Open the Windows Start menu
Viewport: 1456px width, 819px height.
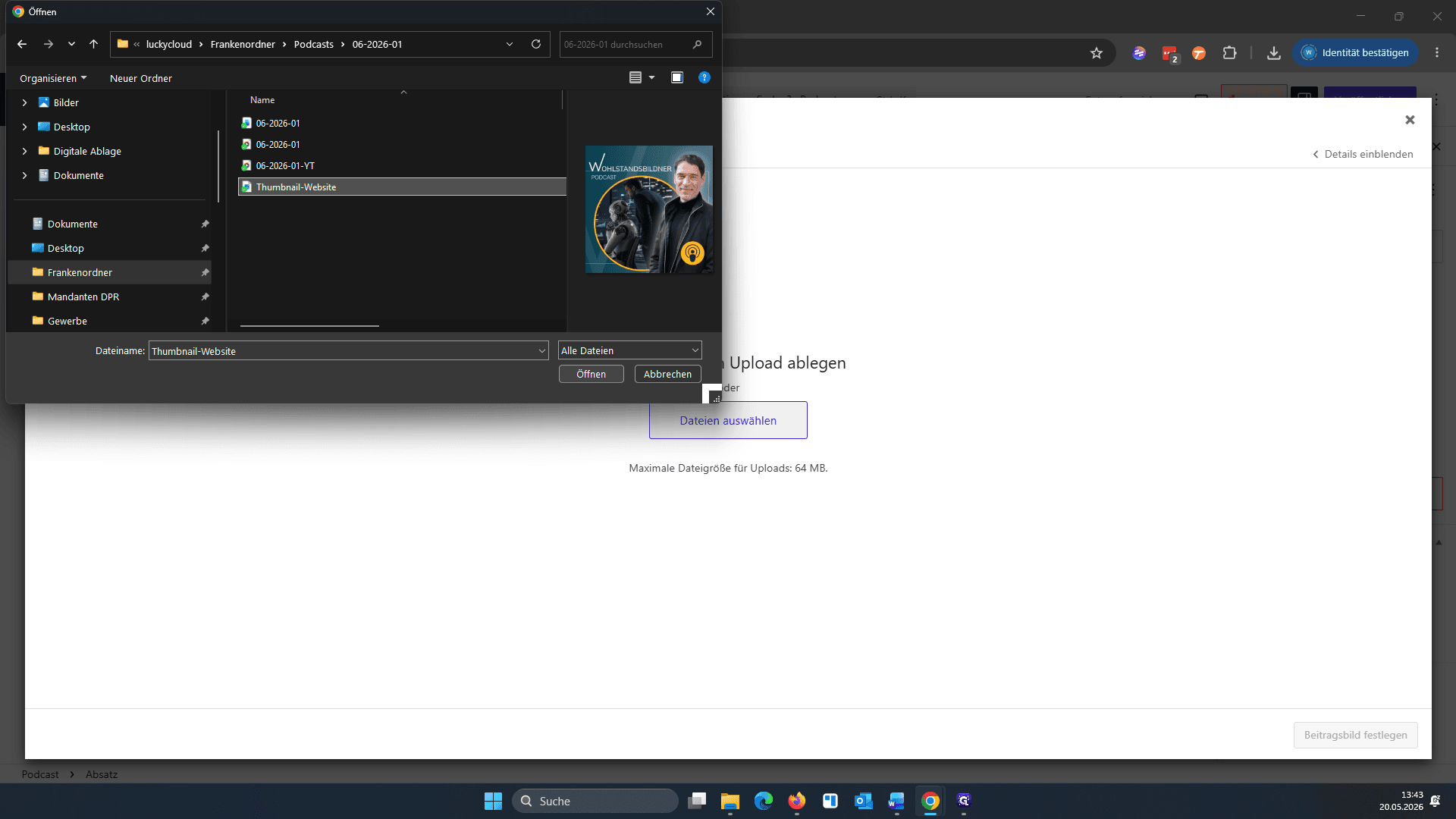[493, 801]
